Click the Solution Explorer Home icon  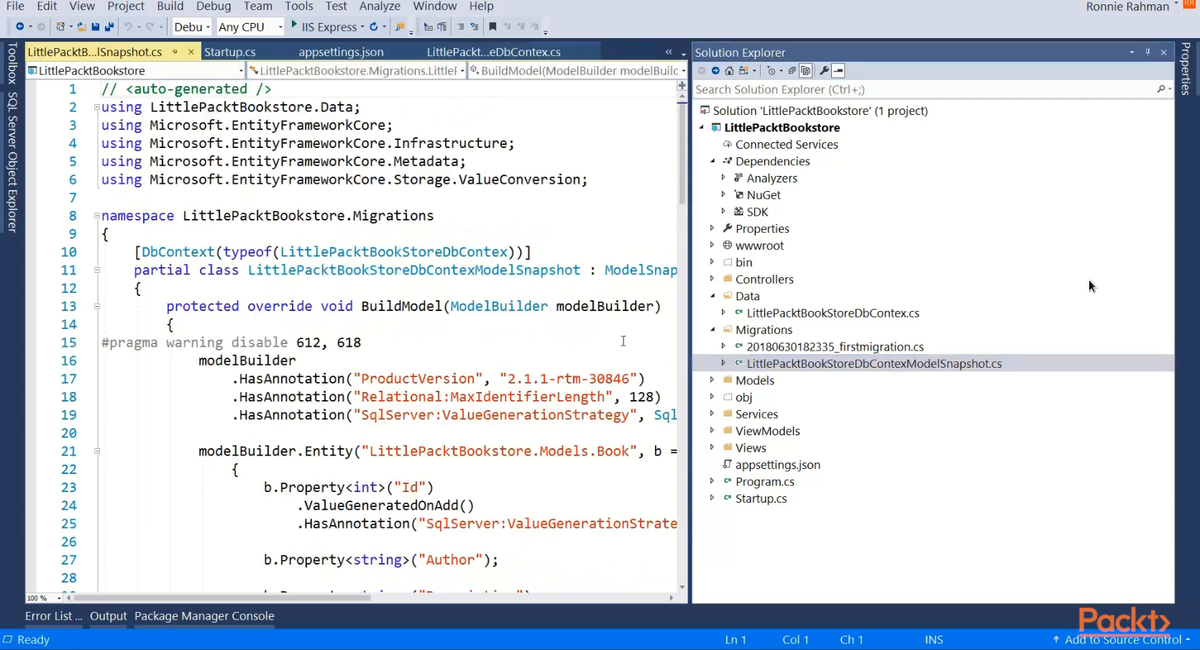click(x=729, y=70)
